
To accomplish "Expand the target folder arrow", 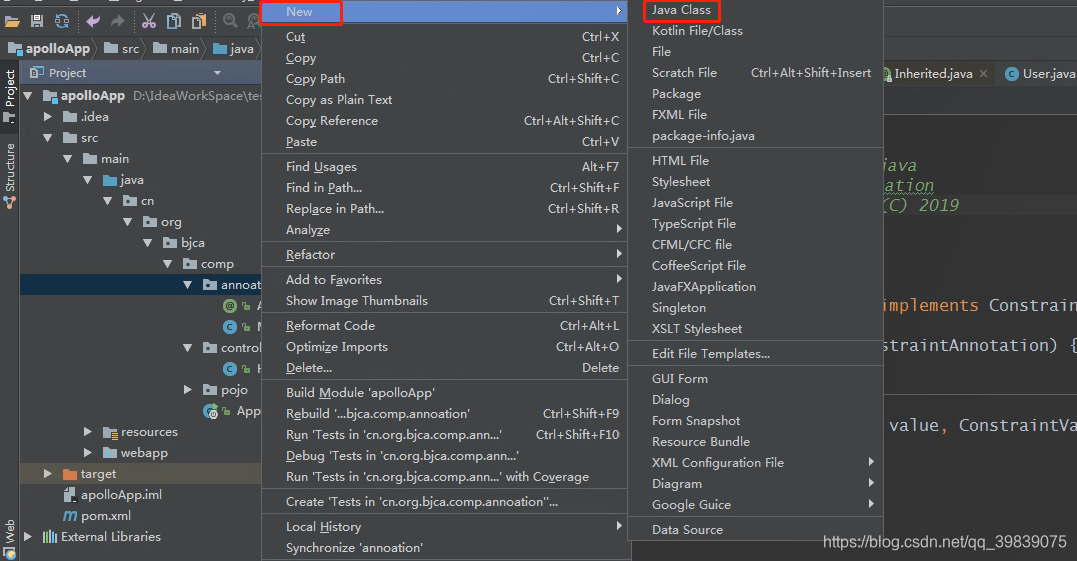I will pos(48,474).
